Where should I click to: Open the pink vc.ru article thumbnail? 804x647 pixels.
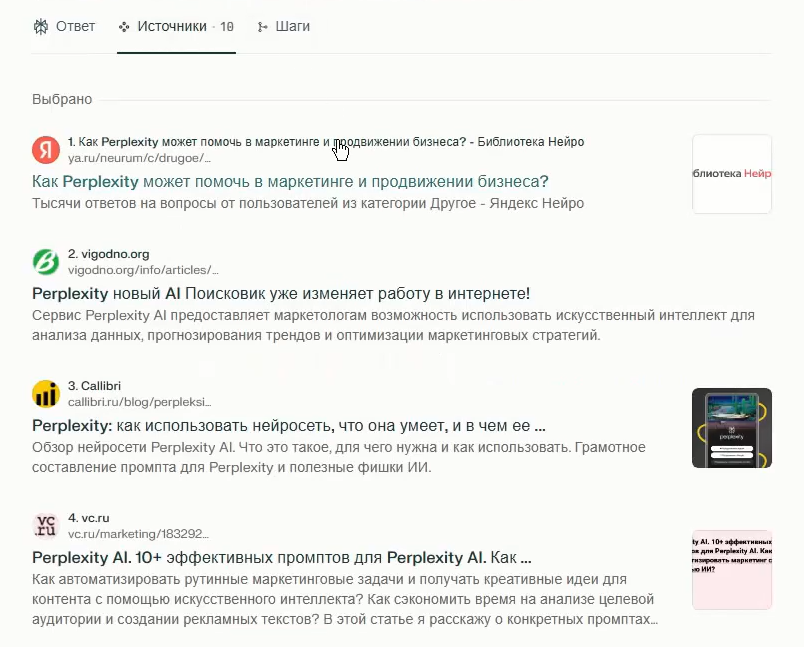point(732,570)
